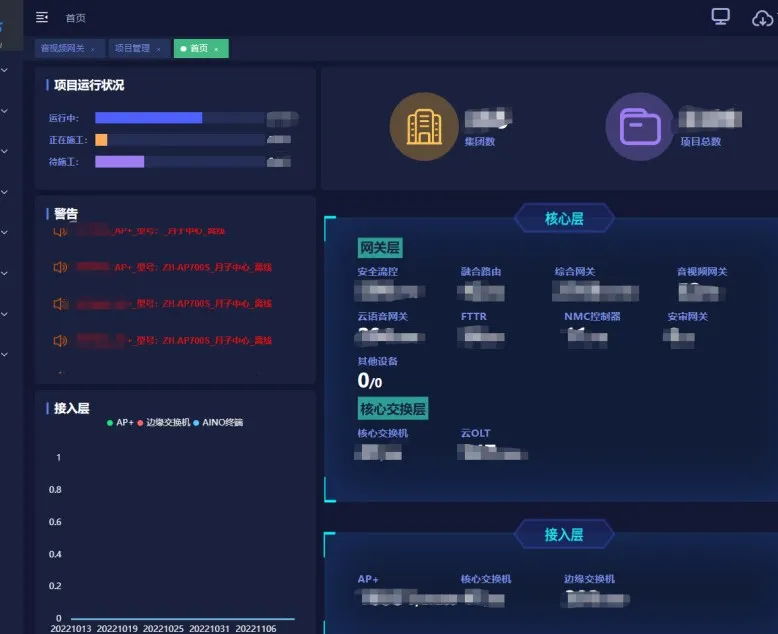Switch to the 音视频网关 tab
This screenshot has height=634, width=778.
point(62,48)
